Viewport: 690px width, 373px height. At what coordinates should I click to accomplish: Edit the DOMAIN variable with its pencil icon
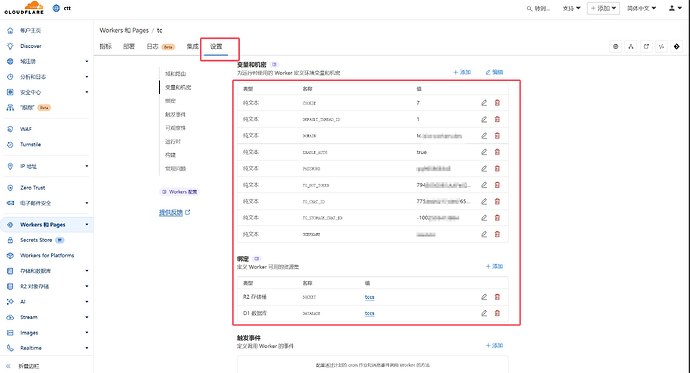point(484,136)
